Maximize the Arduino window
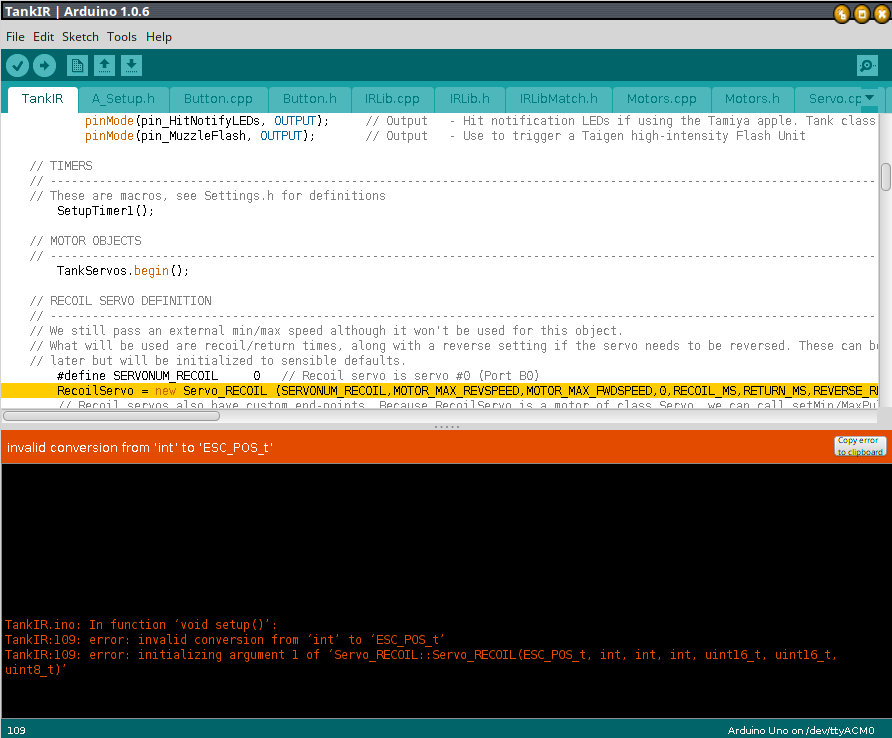 coord(862,13)
